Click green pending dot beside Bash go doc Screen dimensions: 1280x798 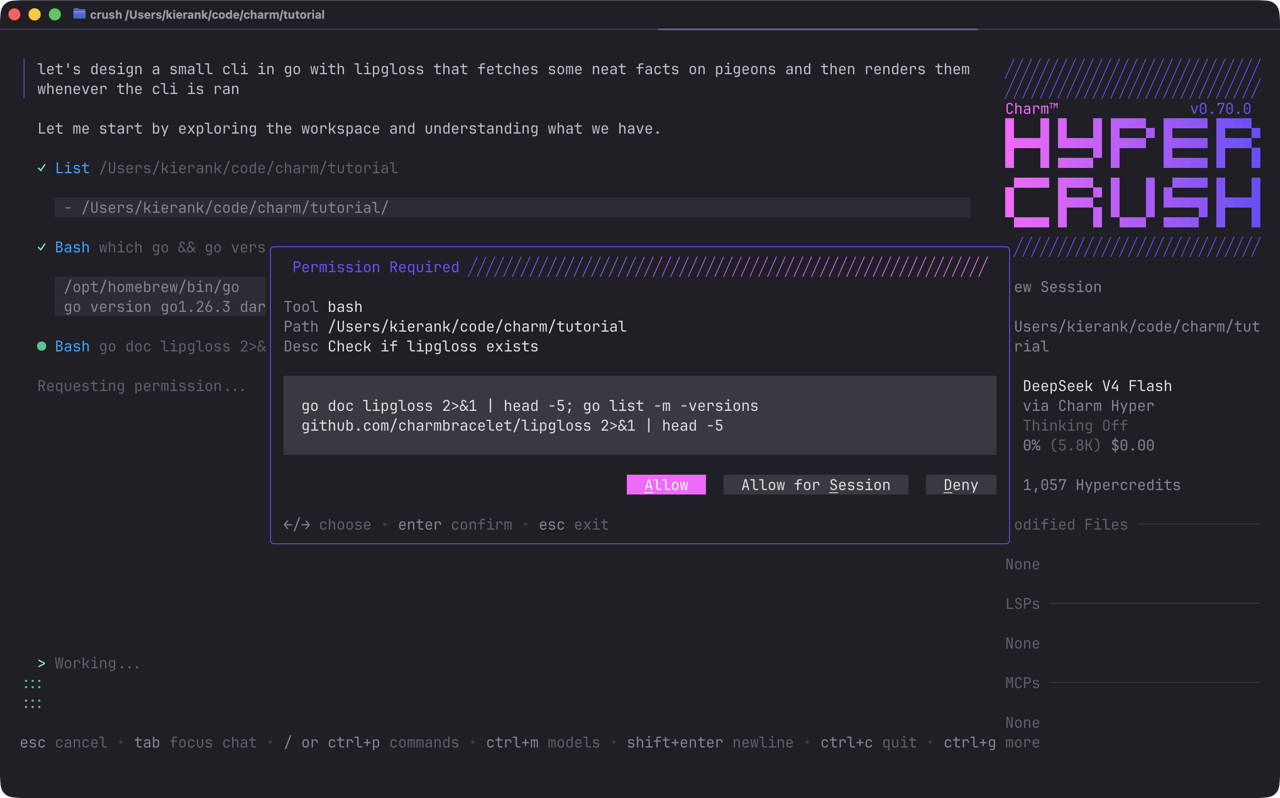click(42, 346)
